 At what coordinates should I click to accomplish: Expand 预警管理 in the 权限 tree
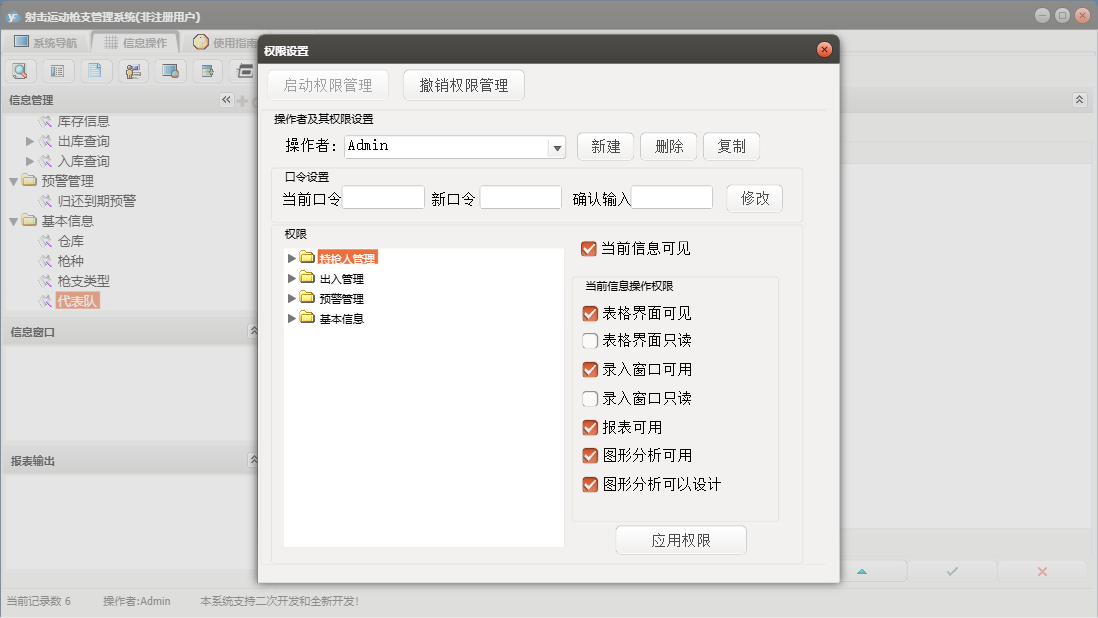coord(292,298)
